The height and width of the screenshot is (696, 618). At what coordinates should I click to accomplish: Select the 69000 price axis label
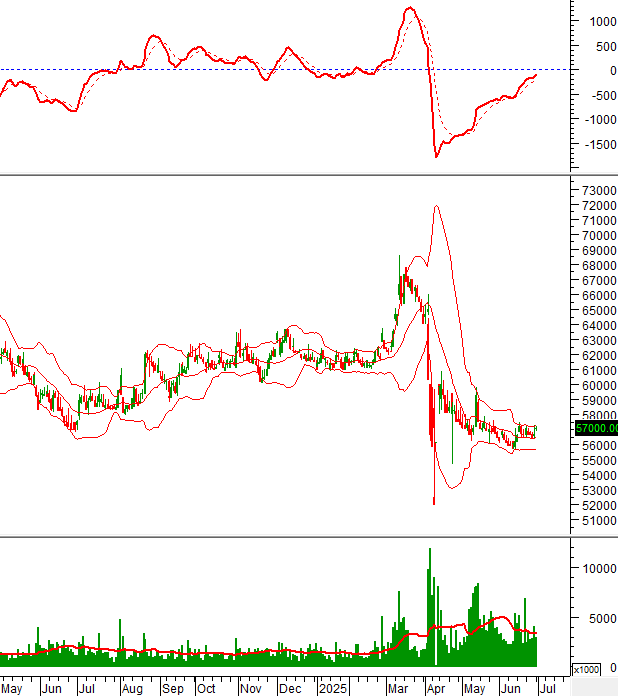click(599, 251)
